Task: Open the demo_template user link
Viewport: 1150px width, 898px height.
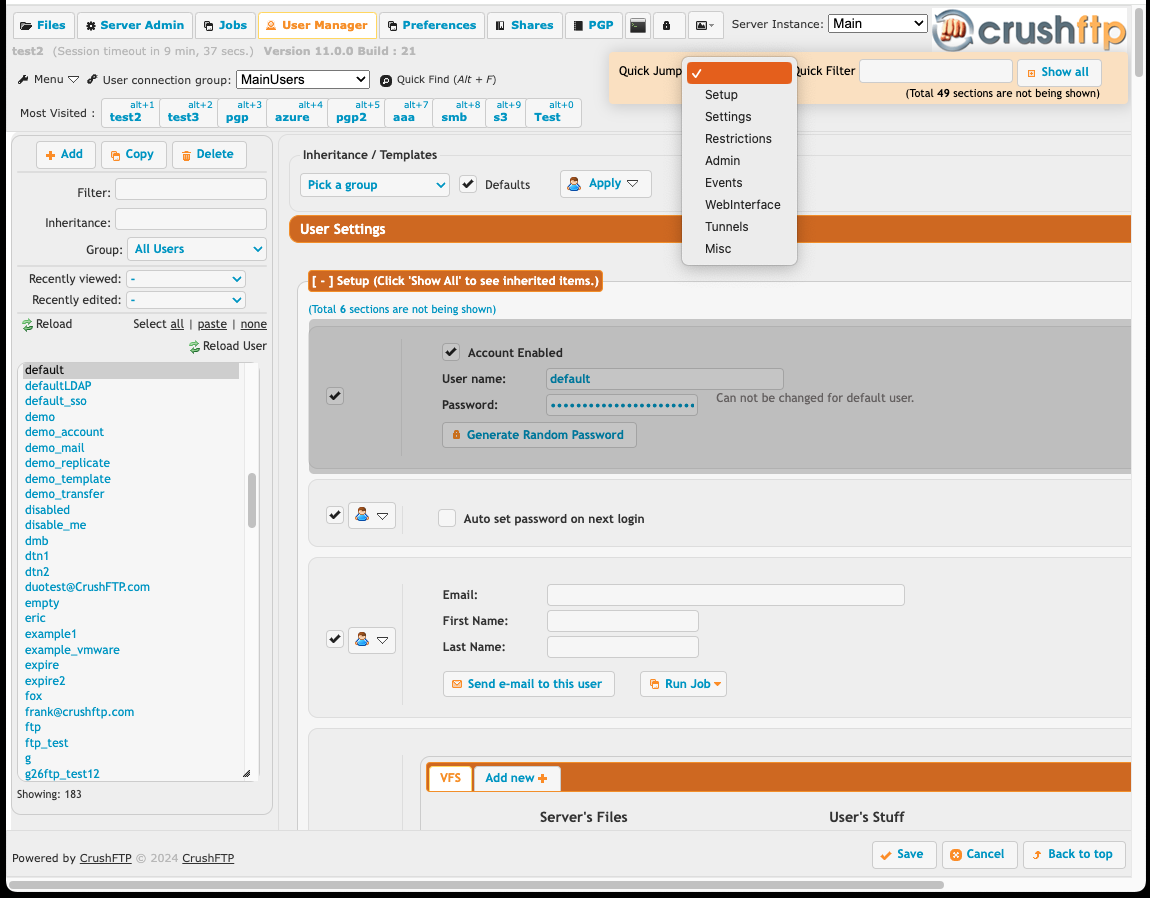Action: click(67, 478)
